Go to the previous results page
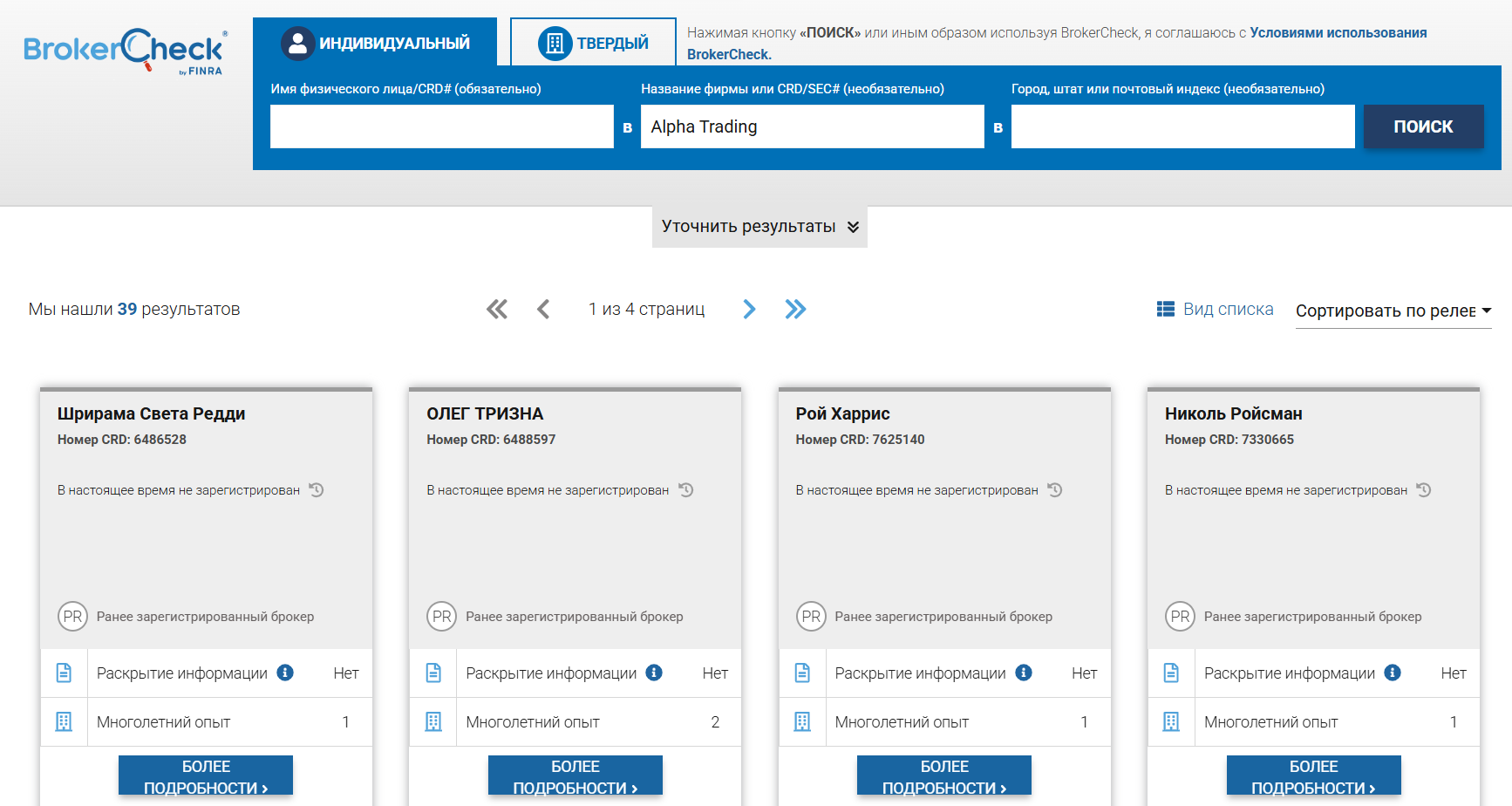The width and height of the screenshot is (1512, 806). [x=543, y=309]
